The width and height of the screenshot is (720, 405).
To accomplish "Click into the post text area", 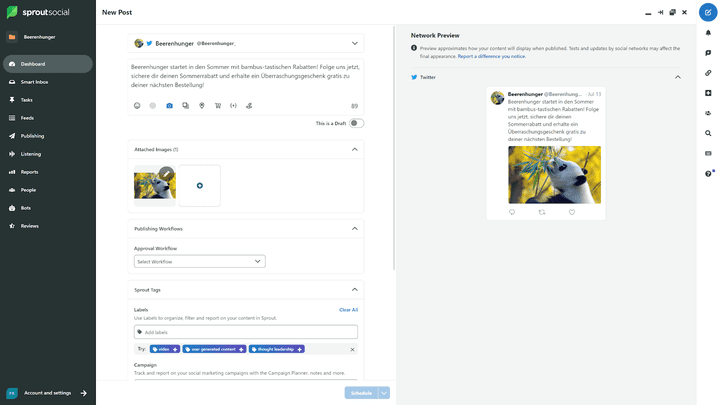I will click(x=246, y=76).
